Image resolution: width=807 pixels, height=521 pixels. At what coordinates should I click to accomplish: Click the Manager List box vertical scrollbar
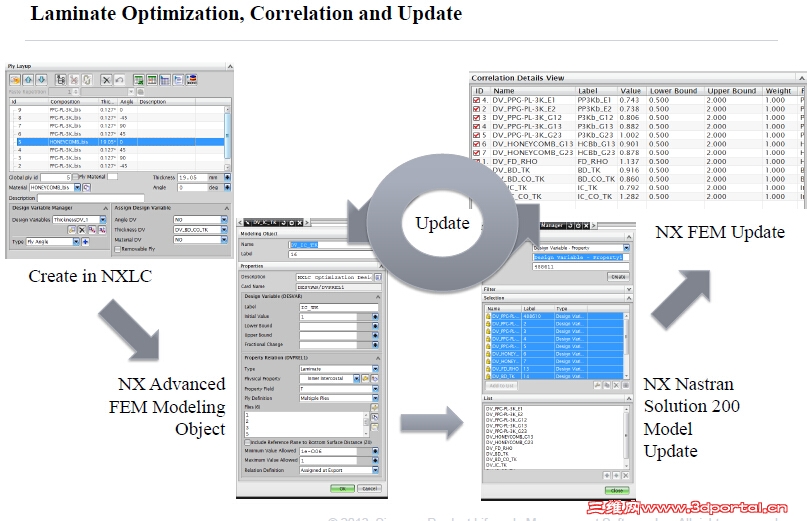pos(626,437)
